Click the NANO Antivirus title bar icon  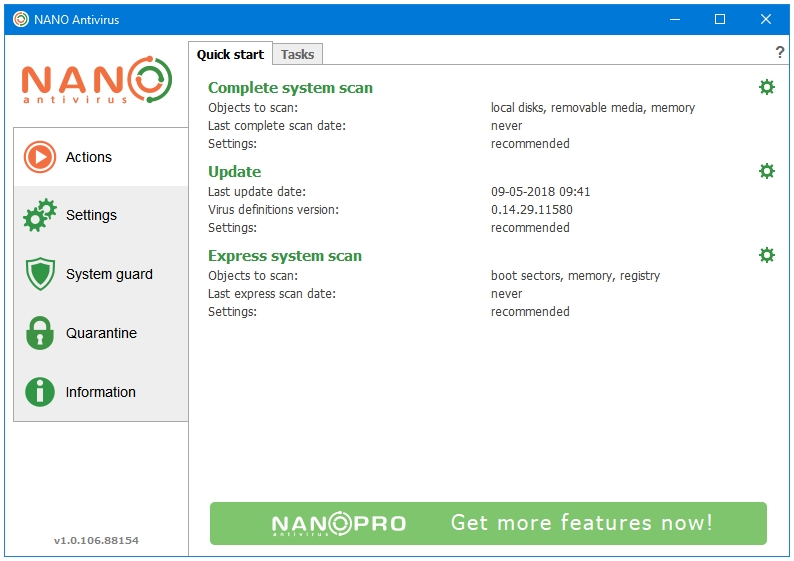pyautogui.click(x=21, y=19)
